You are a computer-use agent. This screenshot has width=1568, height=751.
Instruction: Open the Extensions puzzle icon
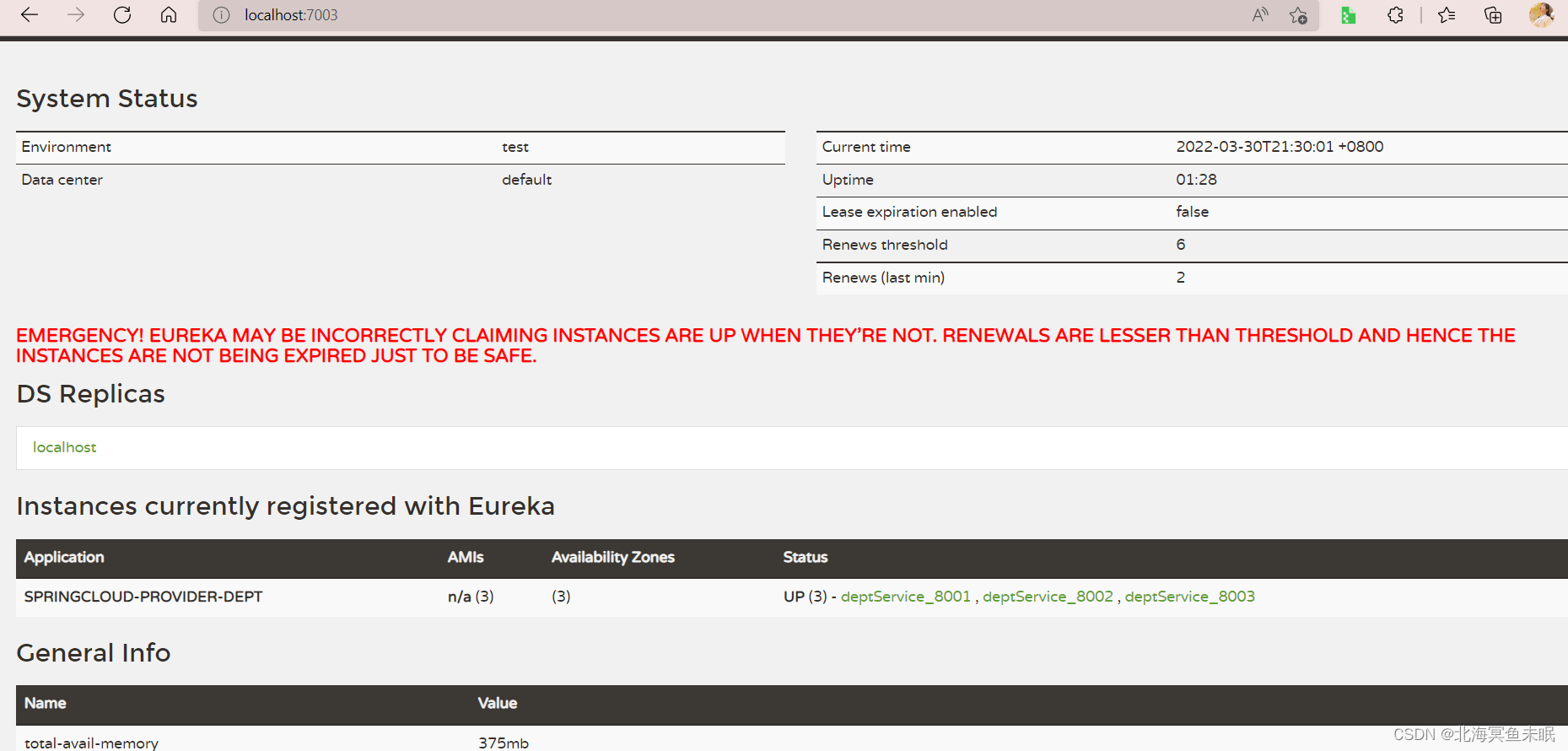click(x=1395, y=15)
